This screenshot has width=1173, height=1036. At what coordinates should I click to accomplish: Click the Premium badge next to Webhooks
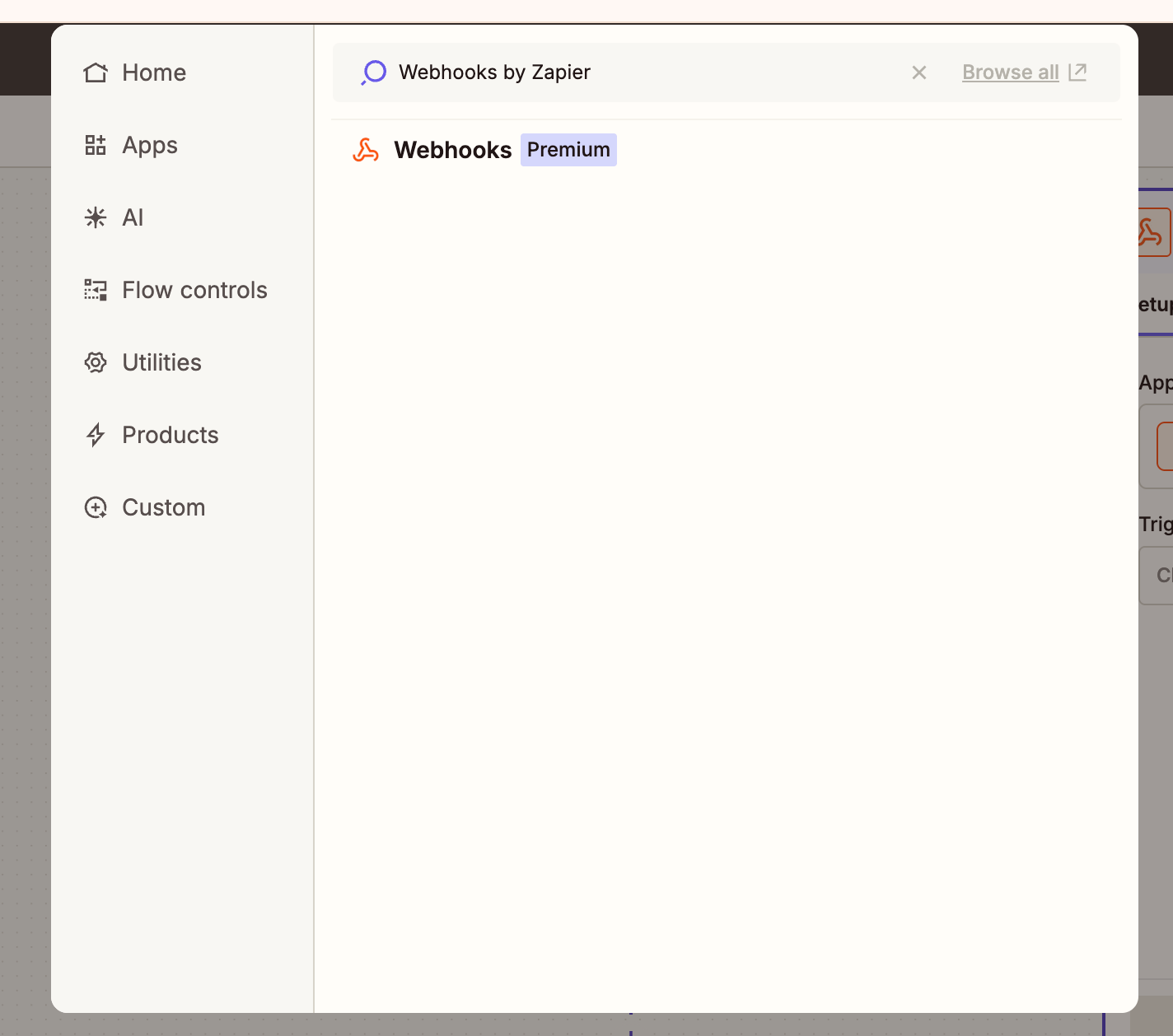coord(568,150)
